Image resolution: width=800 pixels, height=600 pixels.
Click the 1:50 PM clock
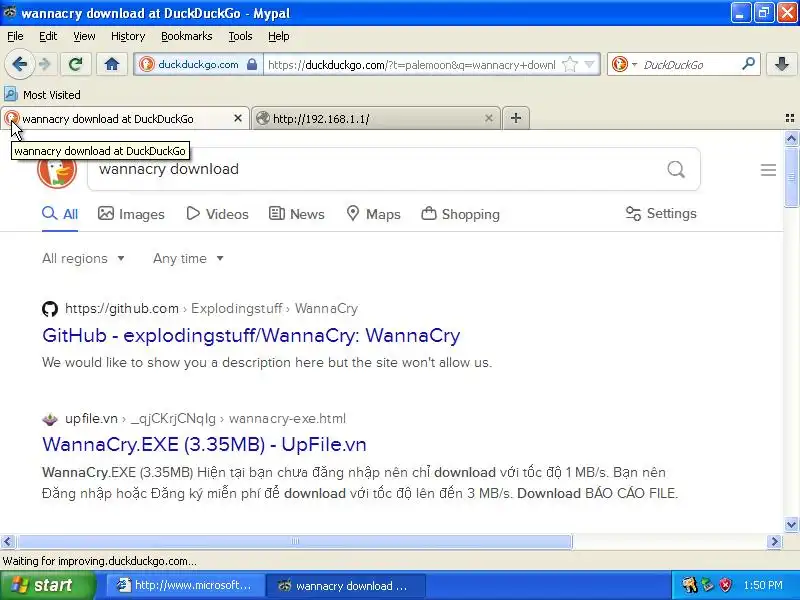[x=763, y=585]
